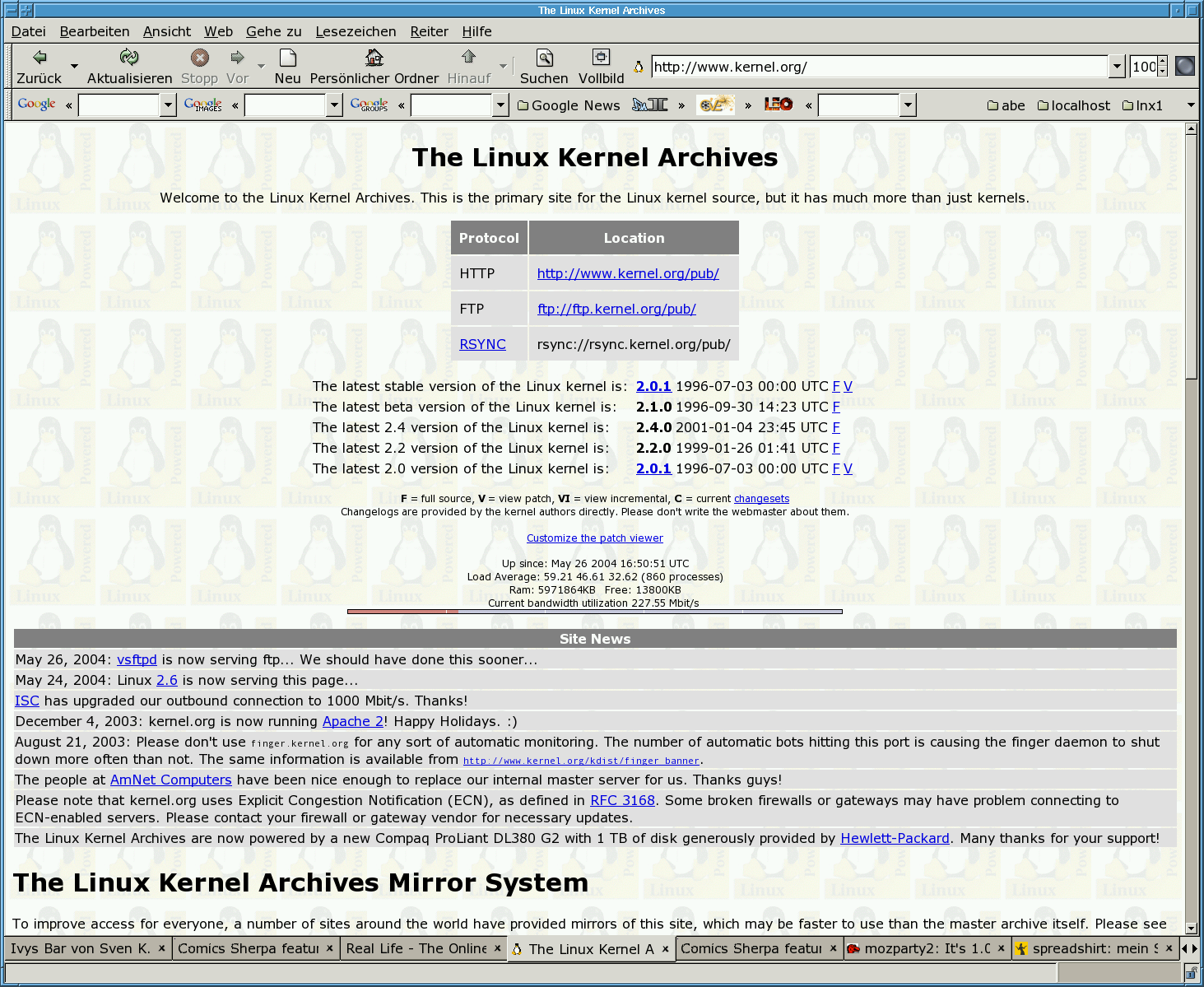Open the URL bar history dropdown
The image size is (1204, 987).
coord(1116,66)
